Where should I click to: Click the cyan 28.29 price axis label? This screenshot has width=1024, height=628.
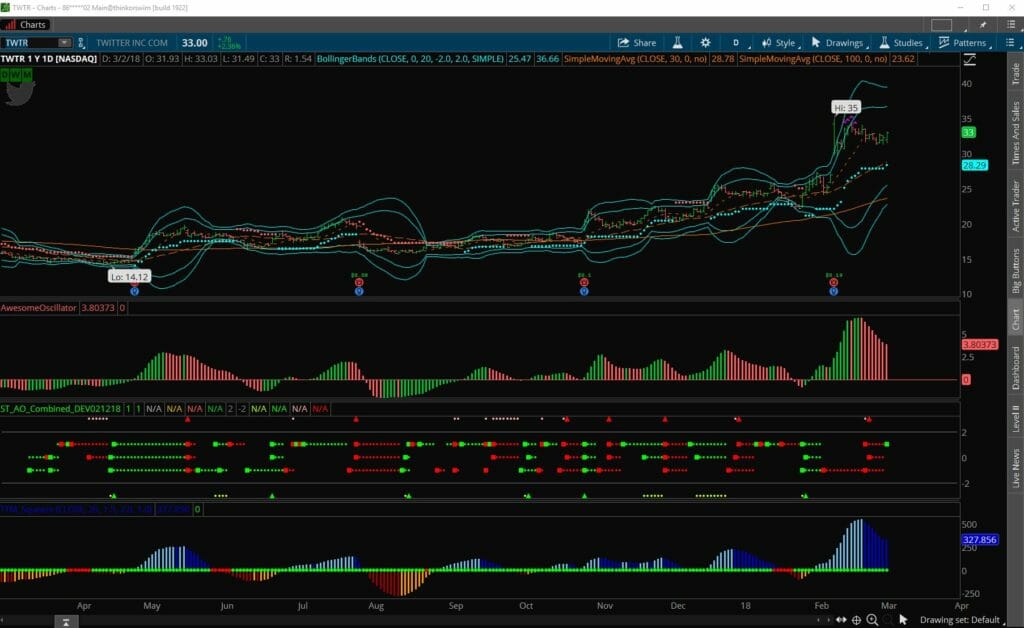[x=974, y=166]
